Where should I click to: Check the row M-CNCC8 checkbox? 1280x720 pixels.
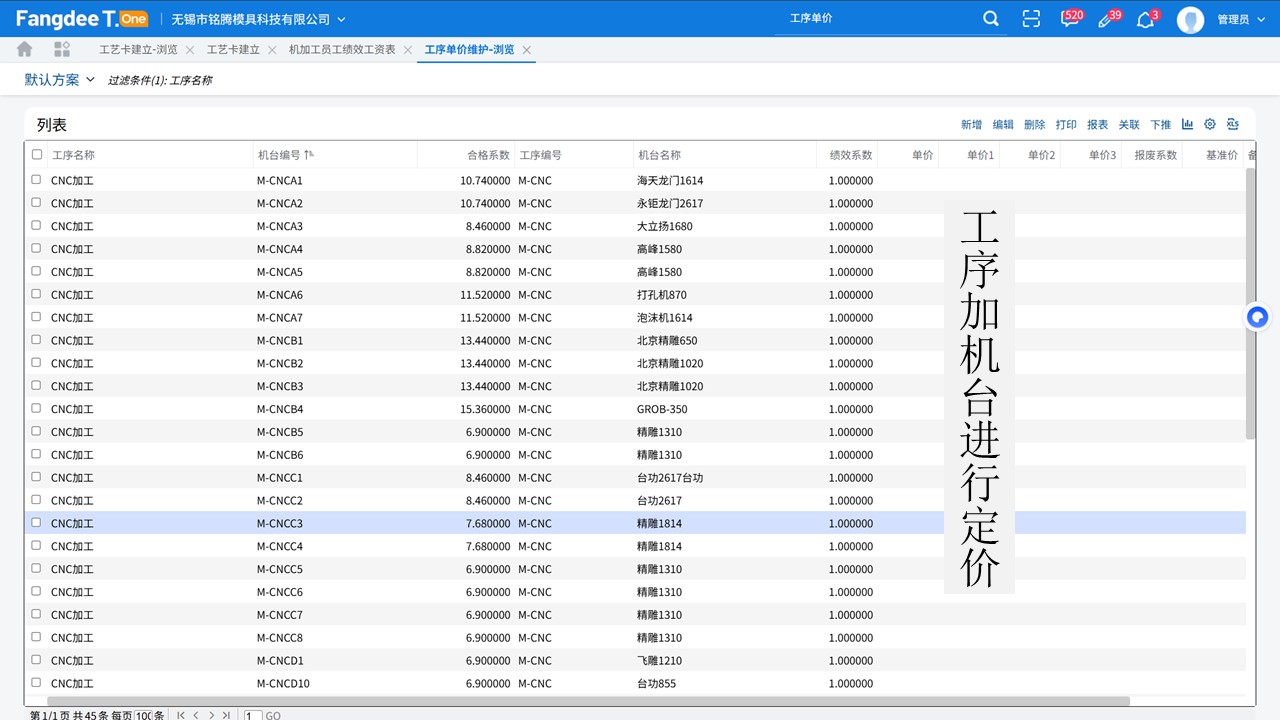point(37,637)
